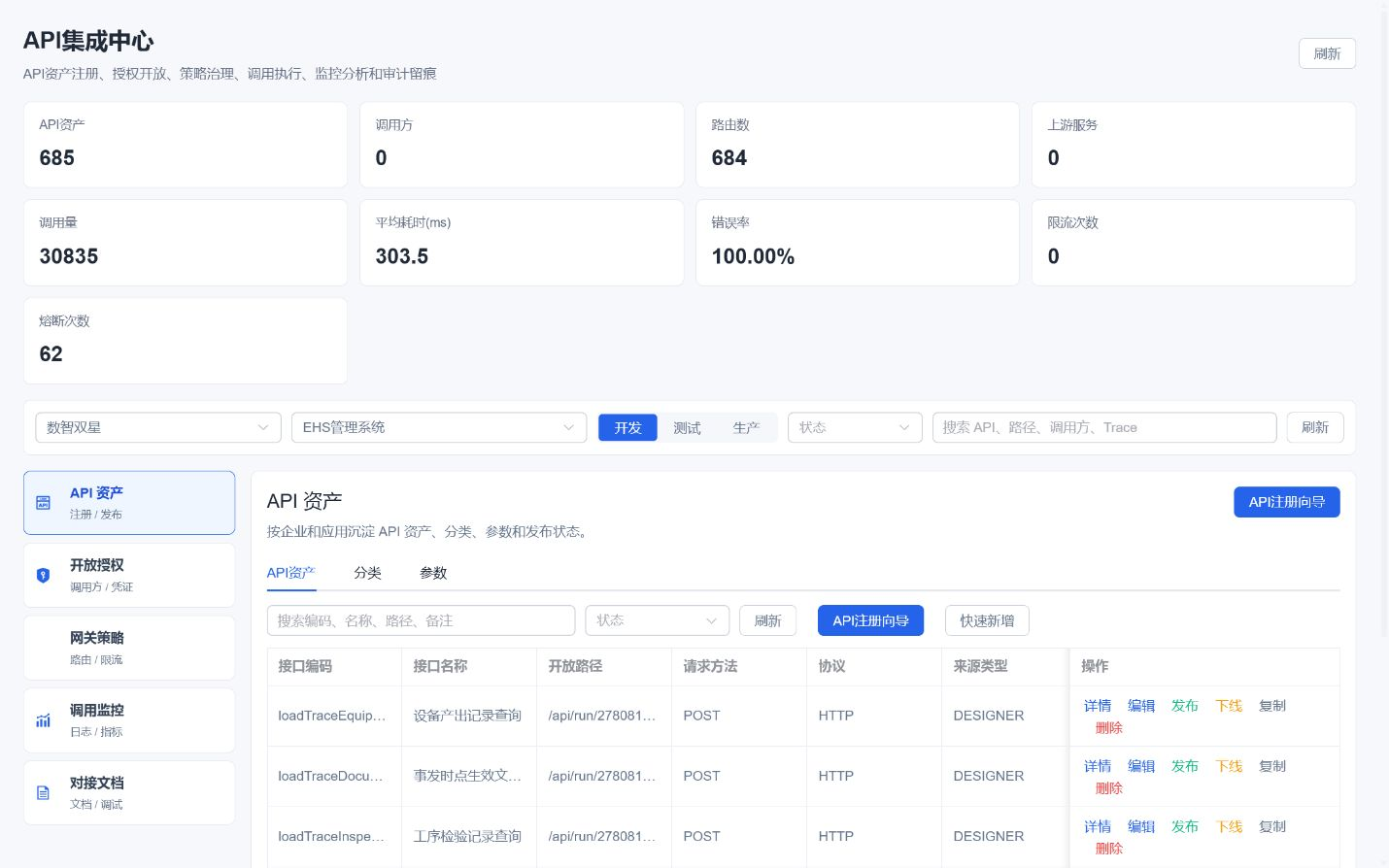The height and width of the screenshot is (868, 1389).
Task: Click 删除 for loadTraceDocu row
Action: tap(1109, 788)
